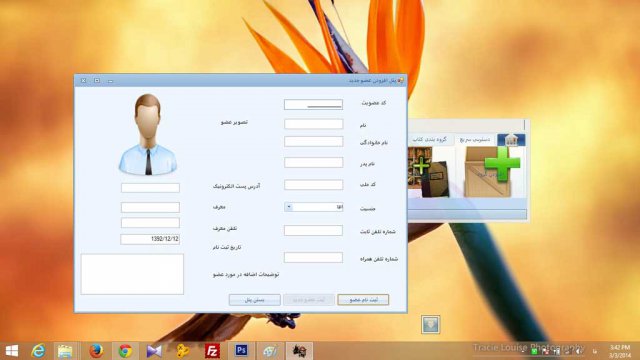Image resolution: width=640 pixels, height=360 pixels.
Task: Click the family name (نام خانوادگی) field
Action: [x=313, y=142]
